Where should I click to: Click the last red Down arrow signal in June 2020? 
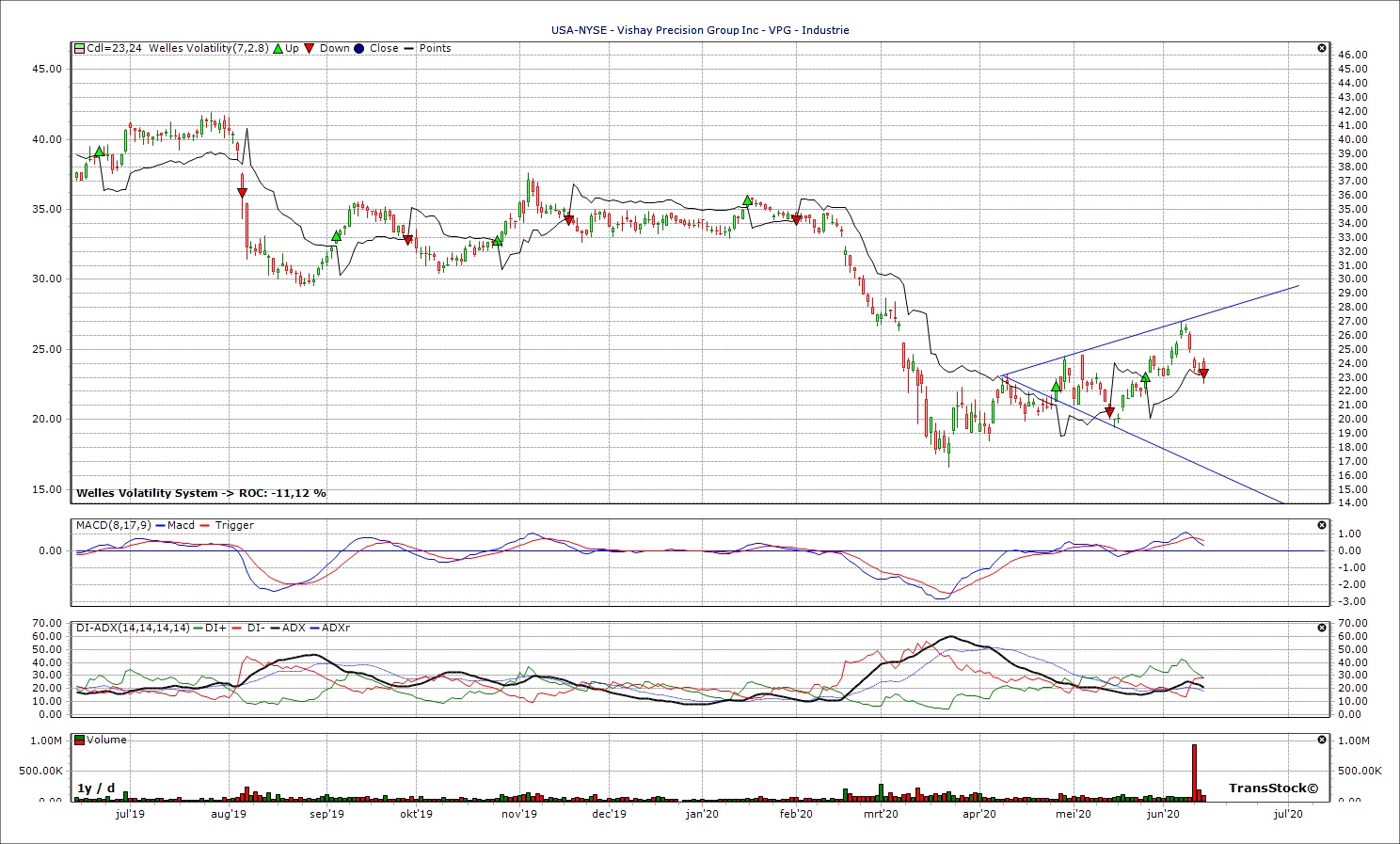point(1203,374)
